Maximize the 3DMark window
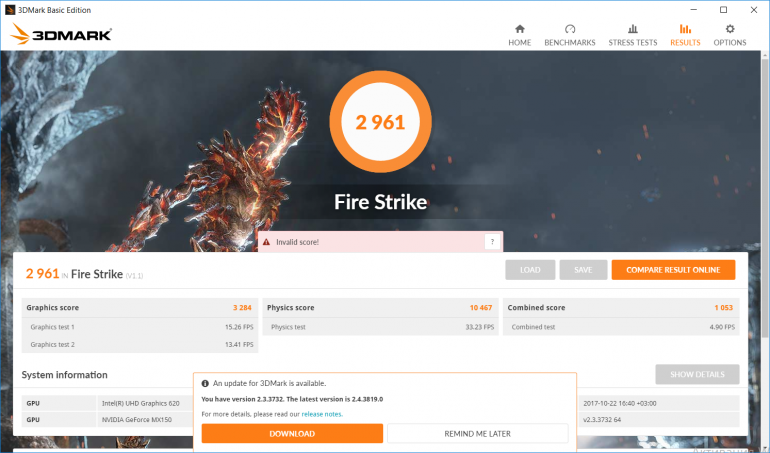The width and height of the screenshot is (770, 453). tap(723, 10)
